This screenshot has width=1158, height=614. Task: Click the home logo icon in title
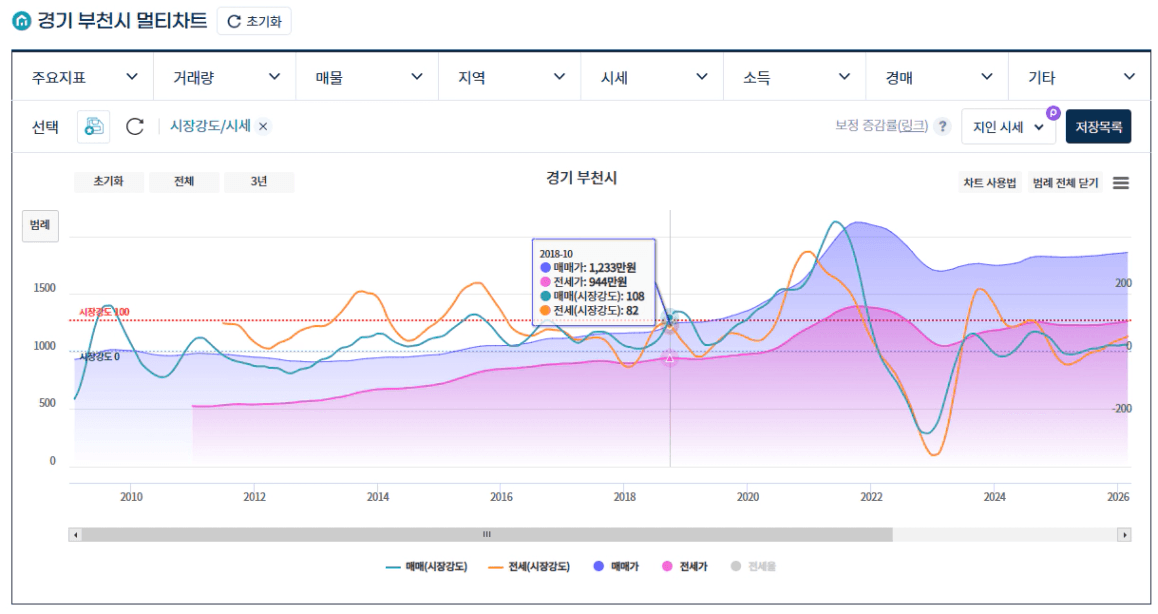pos(21,20)
